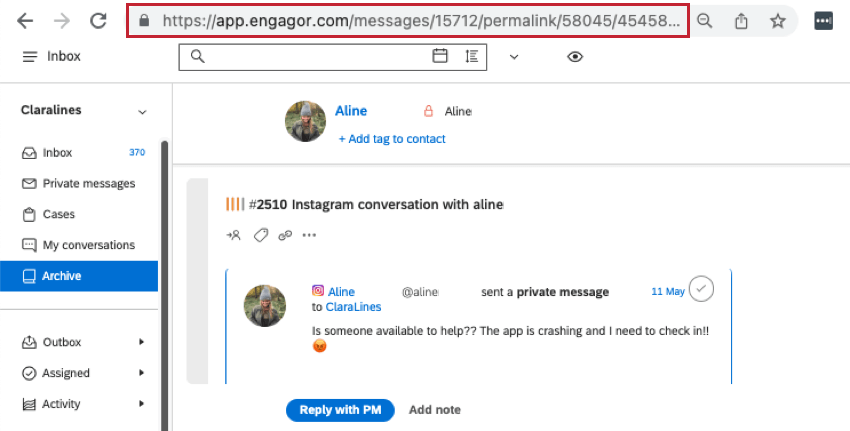Open the browser share icon
Image resolution: width=850 pixels, height=431 pixels.
coord(741,21)
